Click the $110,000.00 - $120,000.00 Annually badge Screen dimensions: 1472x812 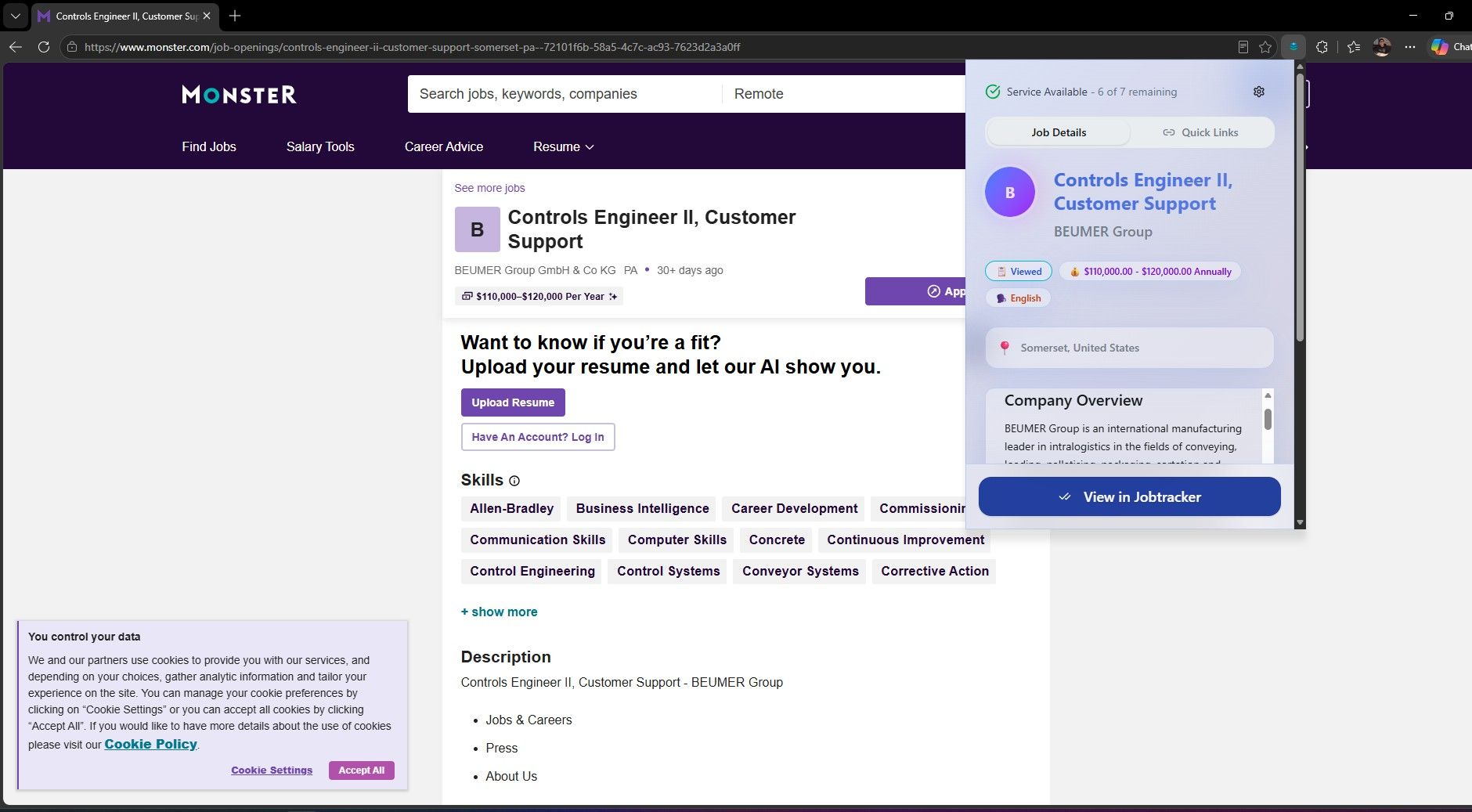1150,271
